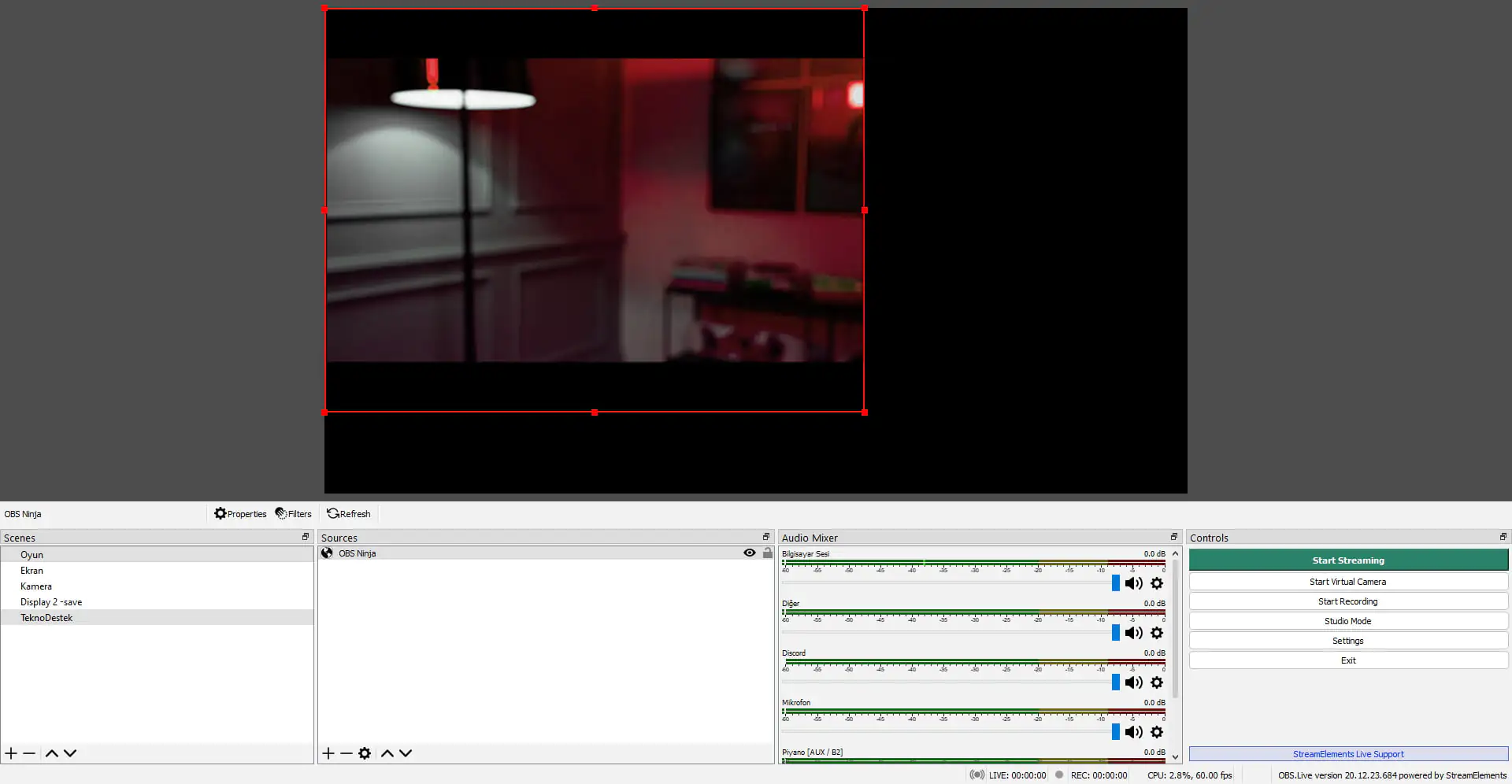Screen dimensions: 1512x784
Task: Adjust the Diğer volume slider handle
Action: (x=1115, y=633)
